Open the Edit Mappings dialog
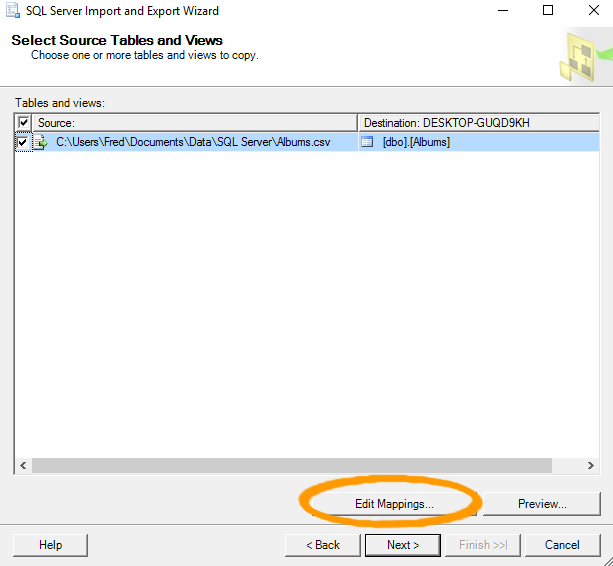613x566 pixels. point(394,504)
